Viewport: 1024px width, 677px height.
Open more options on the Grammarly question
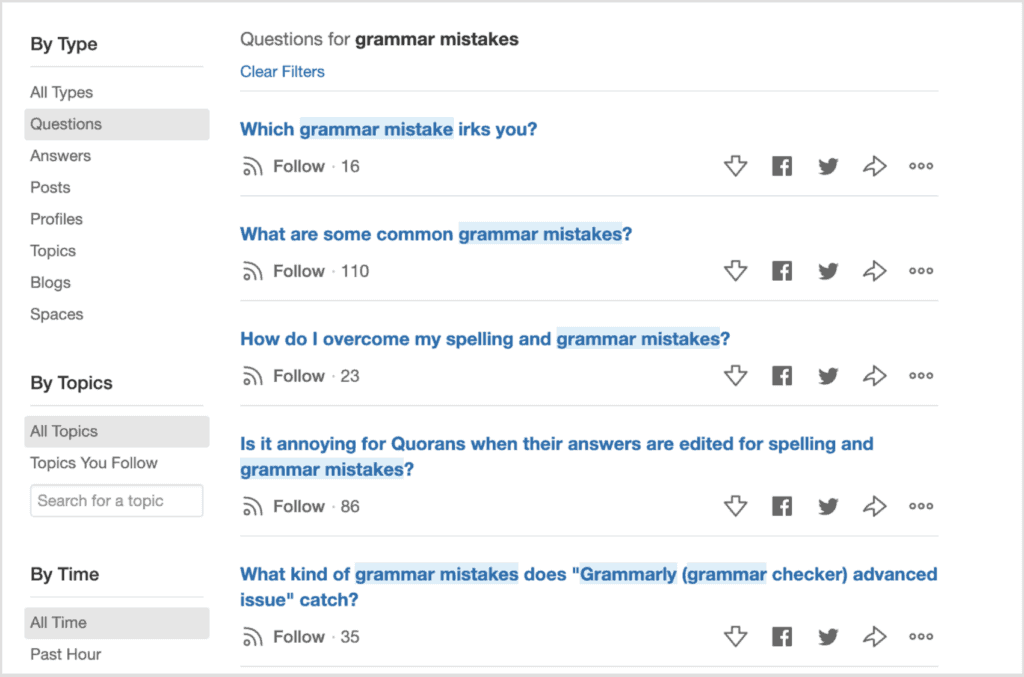(x=920, y=636)
